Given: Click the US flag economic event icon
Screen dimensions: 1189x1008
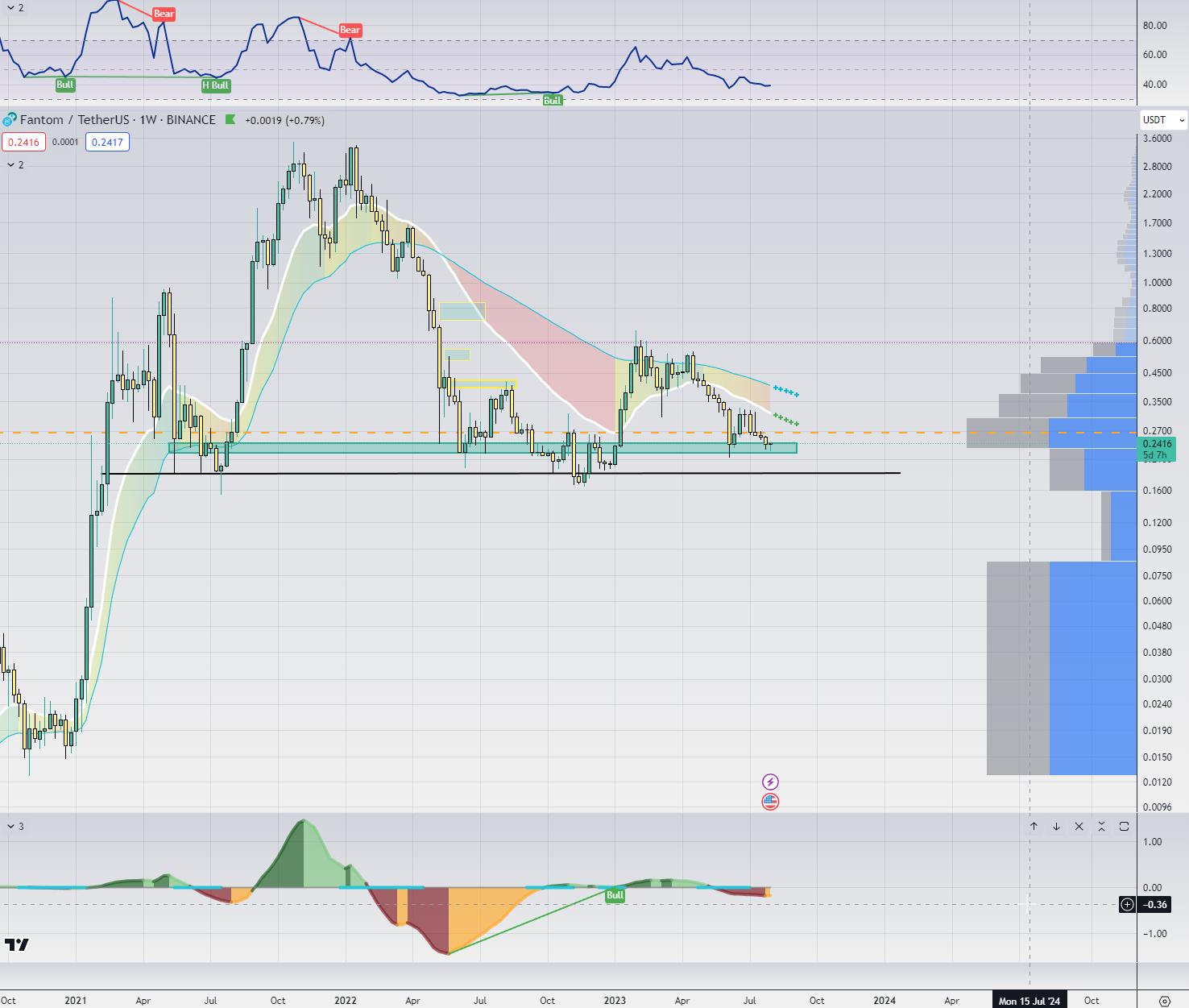Looking at the screenshot, I should [770, 801].
